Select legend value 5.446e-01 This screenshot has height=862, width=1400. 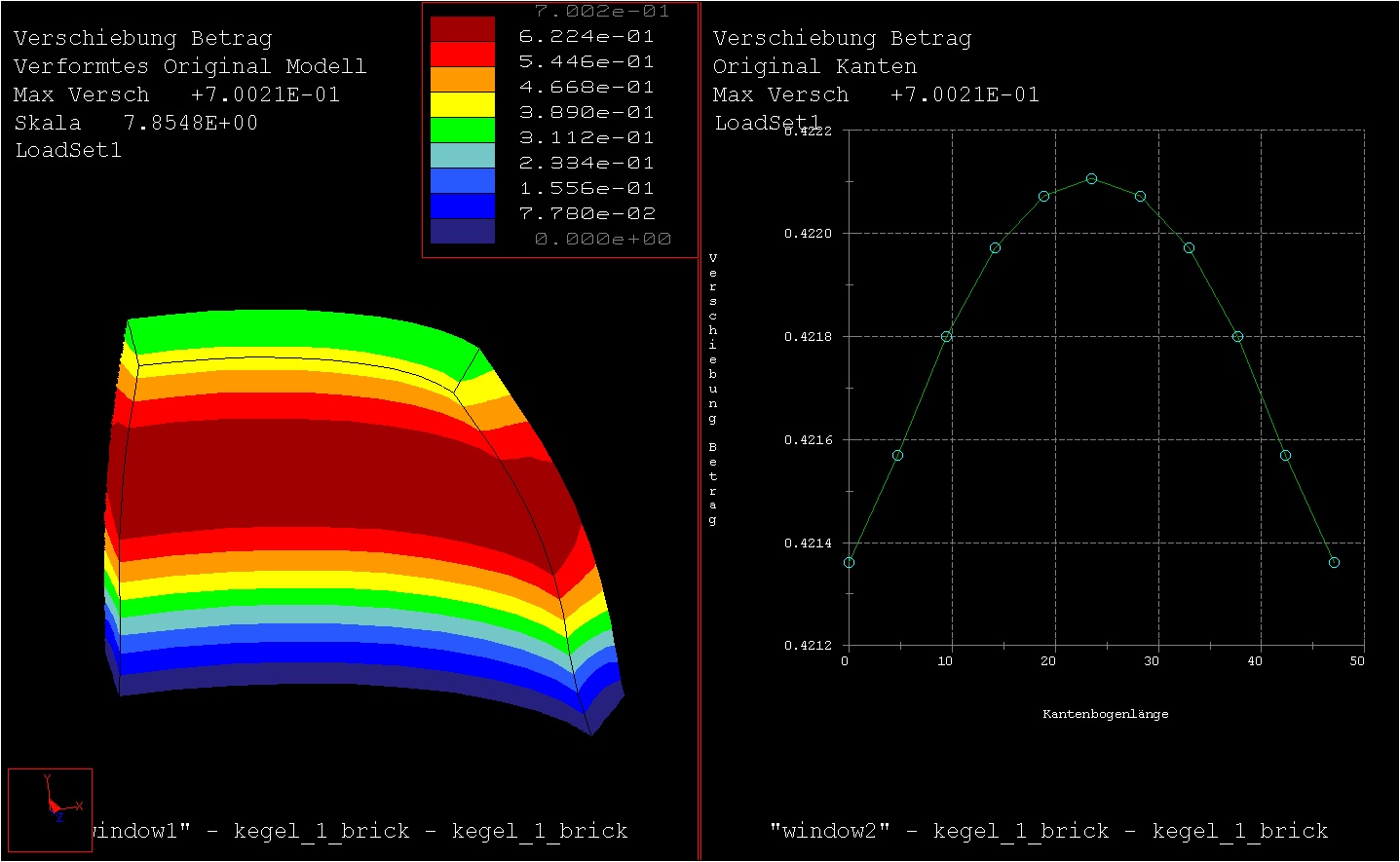click(x=586, y=61)
